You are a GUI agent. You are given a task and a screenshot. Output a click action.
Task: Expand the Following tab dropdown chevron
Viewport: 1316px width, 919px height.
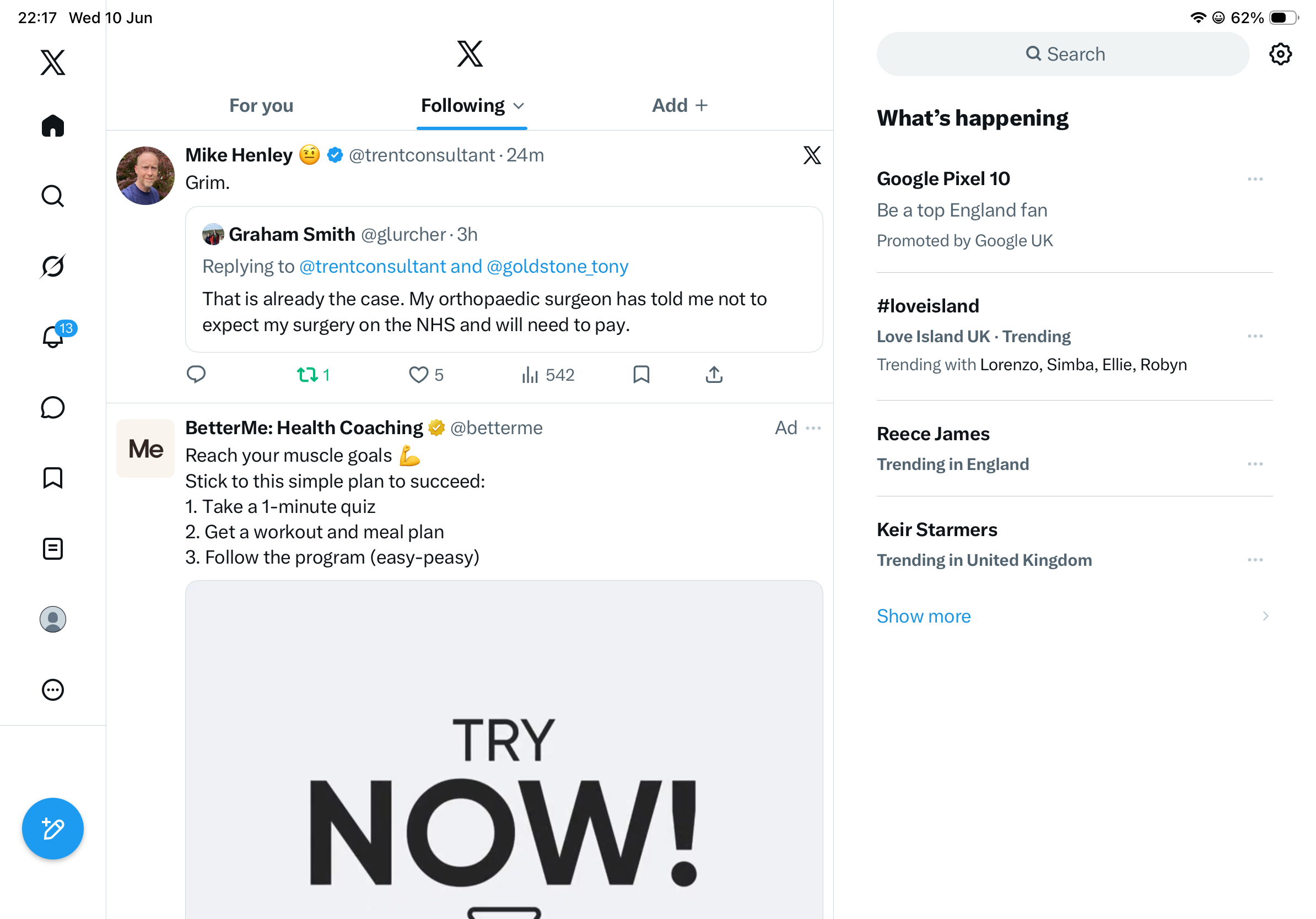coord(519,106)
